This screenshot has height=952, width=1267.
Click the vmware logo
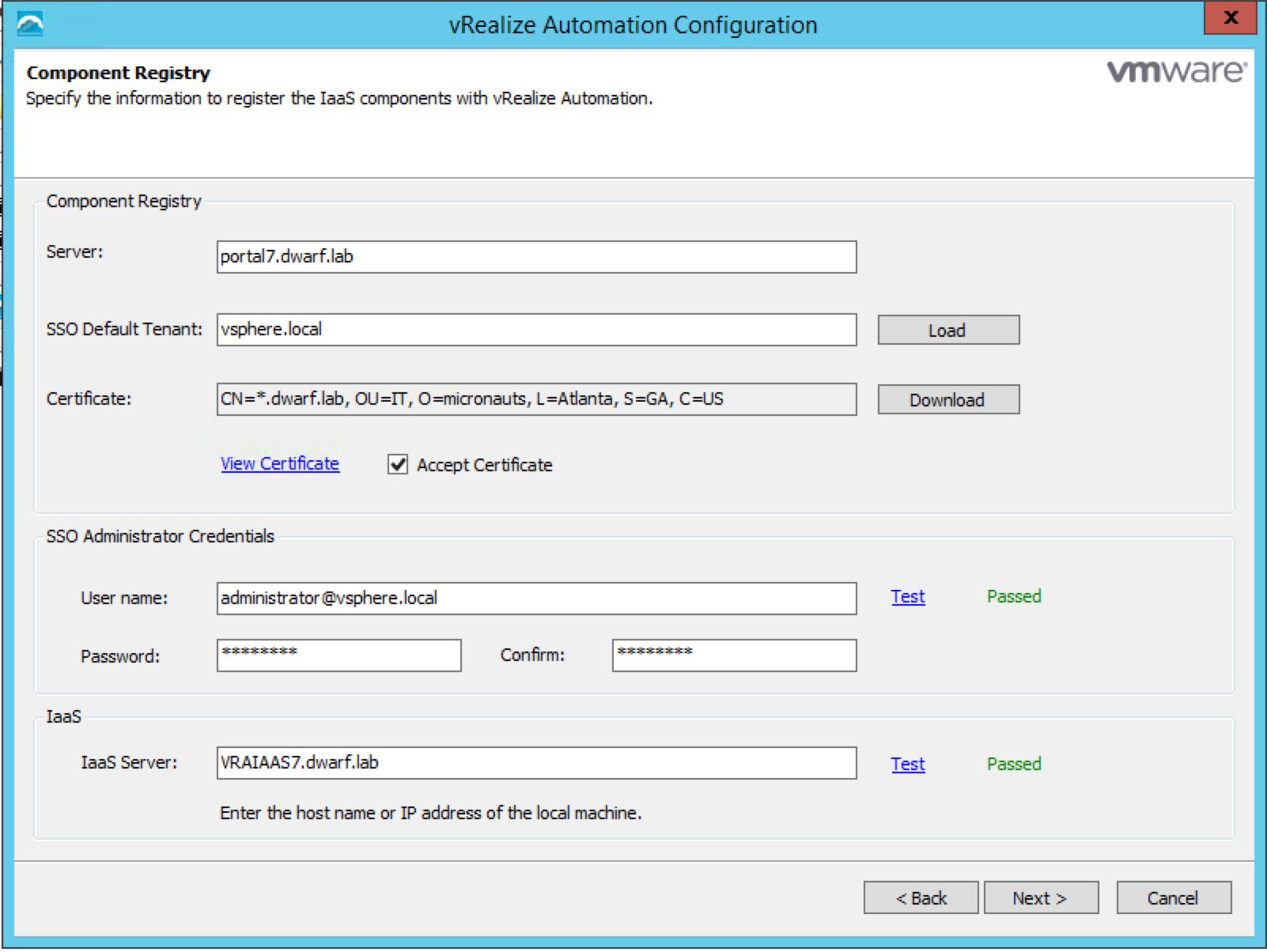[x=1176, y=71]
